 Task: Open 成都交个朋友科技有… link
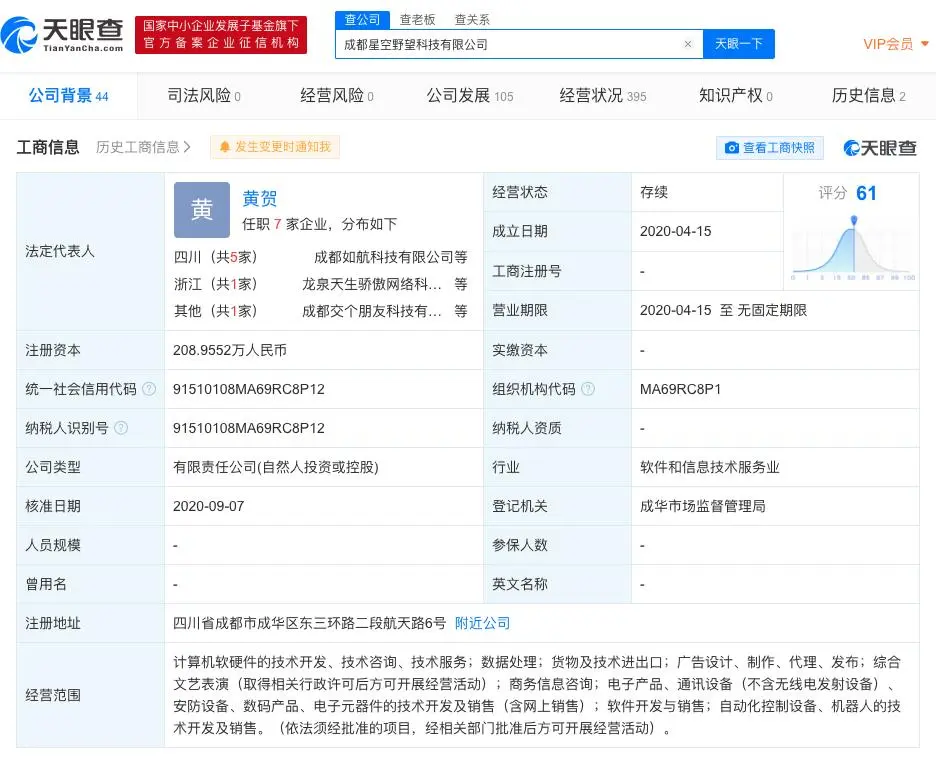[x=371, y=311]
